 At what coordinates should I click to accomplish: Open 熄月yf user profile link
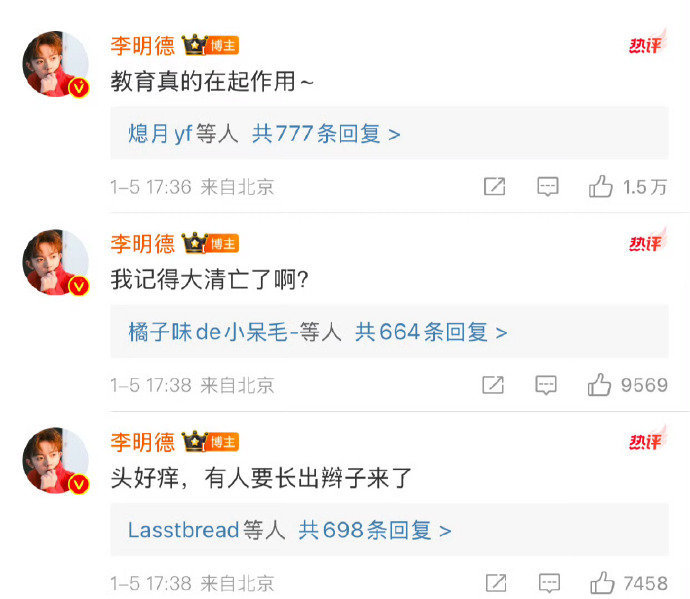160,134
